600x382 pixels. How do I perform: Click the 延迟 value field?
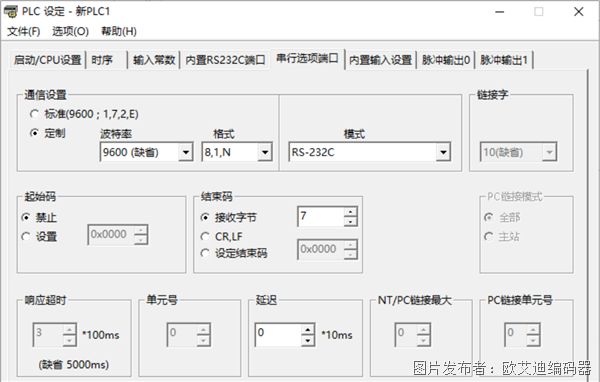point(278,335)
